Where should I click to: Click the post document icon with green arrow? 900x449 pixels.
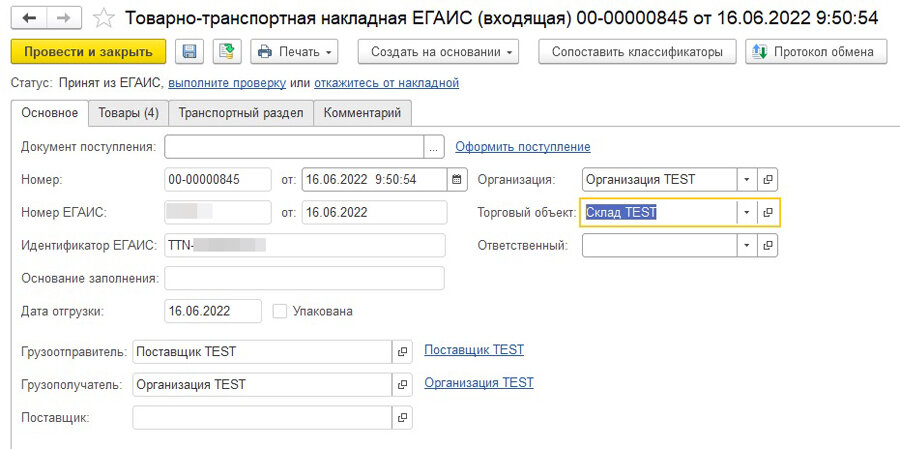227,52
